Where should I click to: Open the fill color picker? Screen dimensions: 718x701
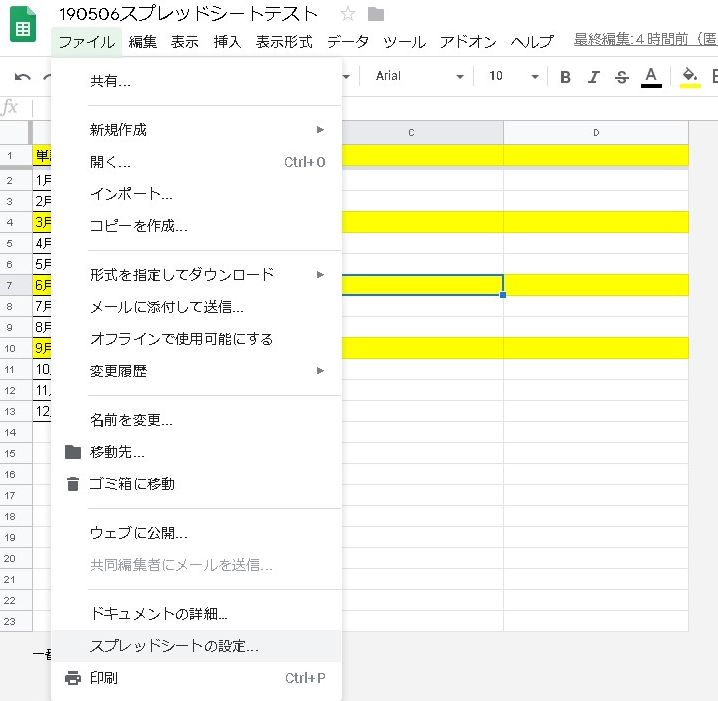[x=690, y=76]
